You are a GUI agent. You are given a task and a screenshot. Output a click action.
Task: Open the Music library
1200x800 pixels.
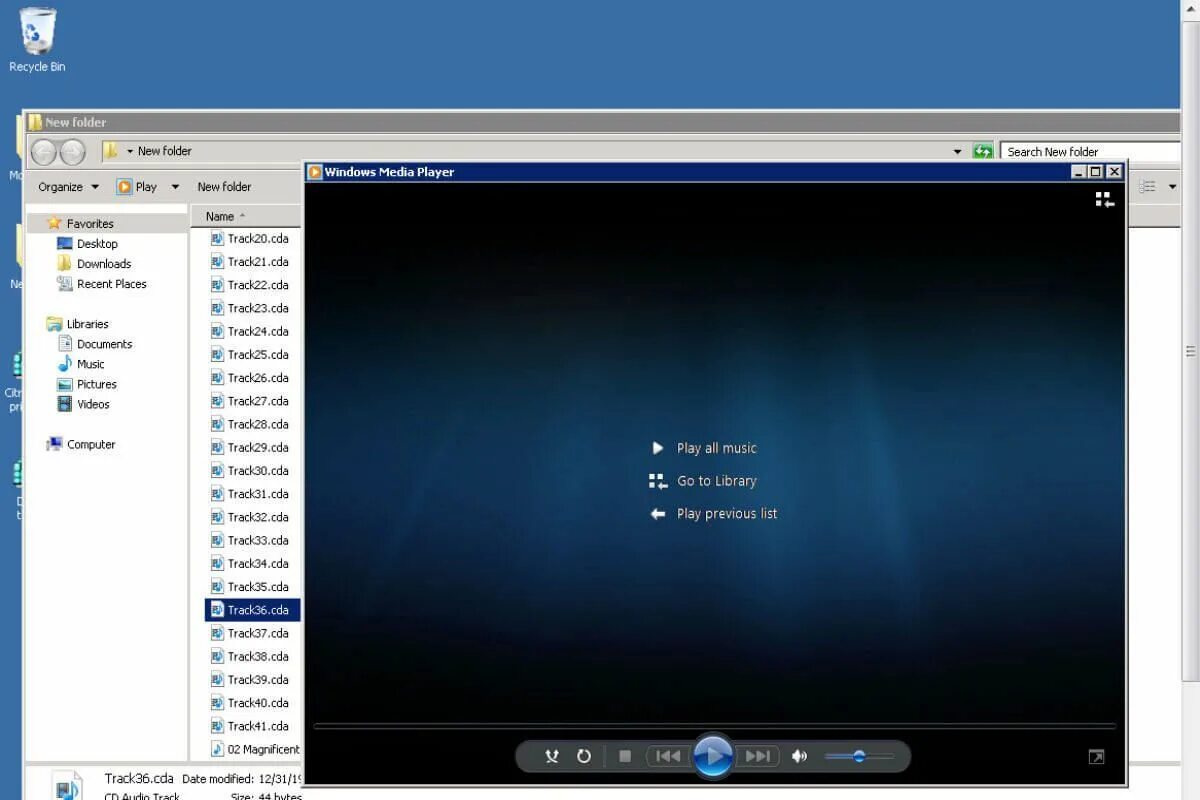click(x=80, y=364)
